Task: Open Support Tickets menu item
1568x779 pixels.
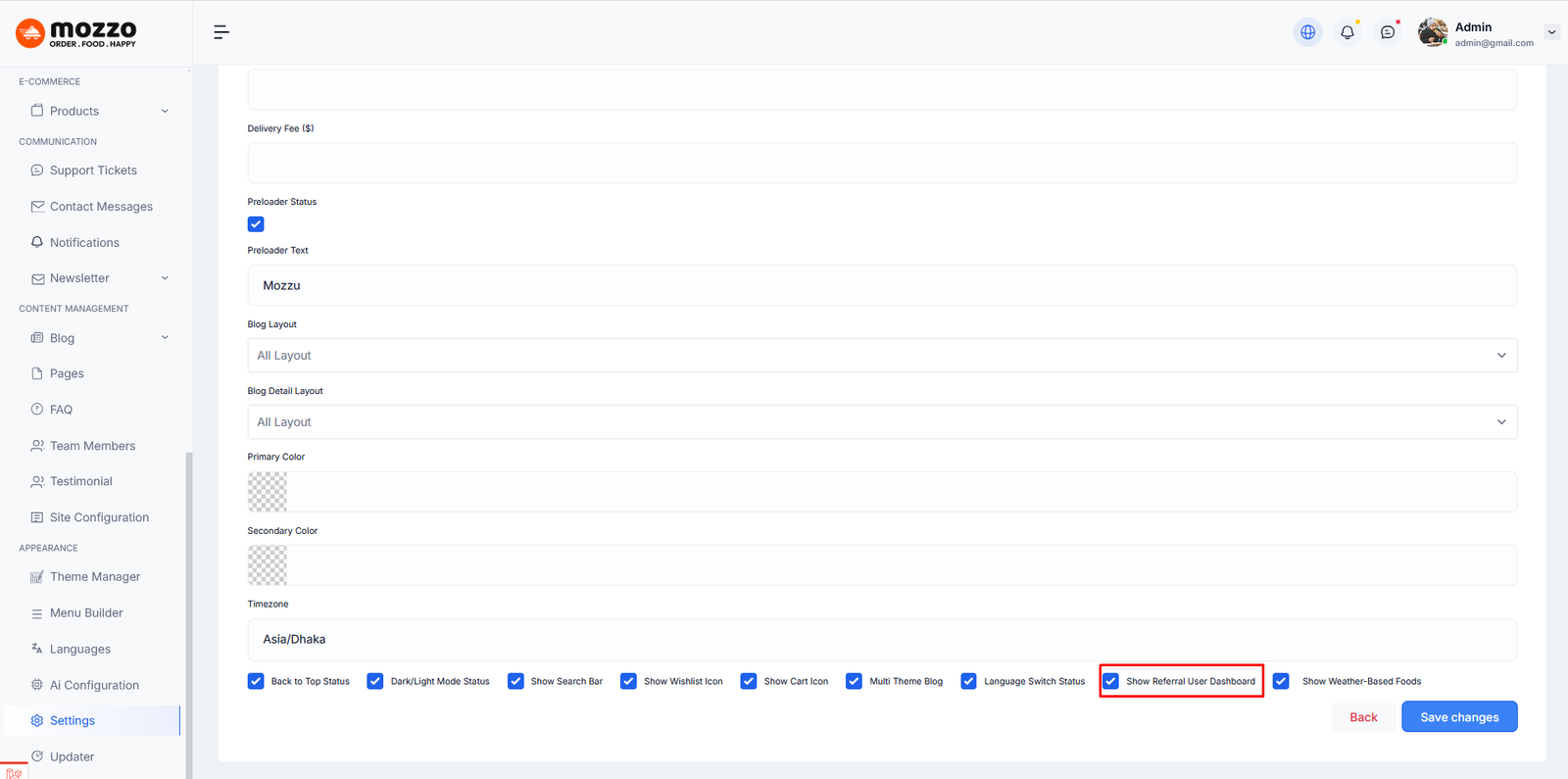Action: click(92, 170)
